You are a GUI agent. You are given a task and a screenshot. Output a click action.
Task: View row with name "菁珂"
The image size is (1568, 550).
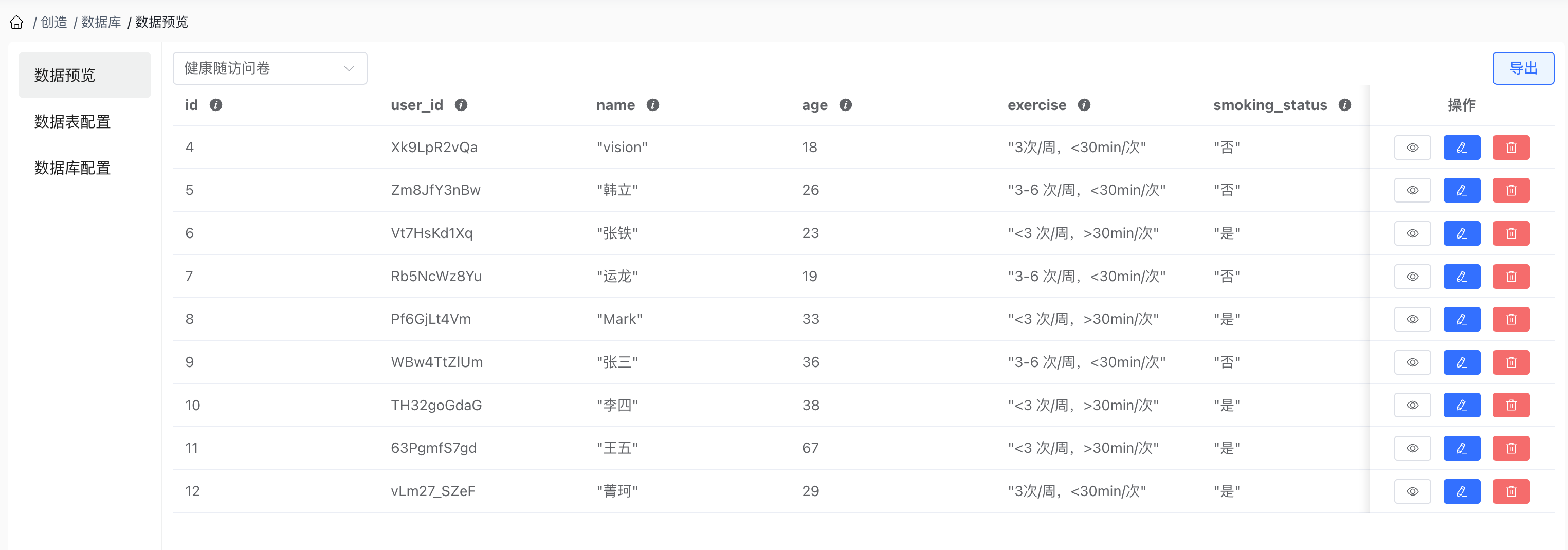(x=1413, y=491)
